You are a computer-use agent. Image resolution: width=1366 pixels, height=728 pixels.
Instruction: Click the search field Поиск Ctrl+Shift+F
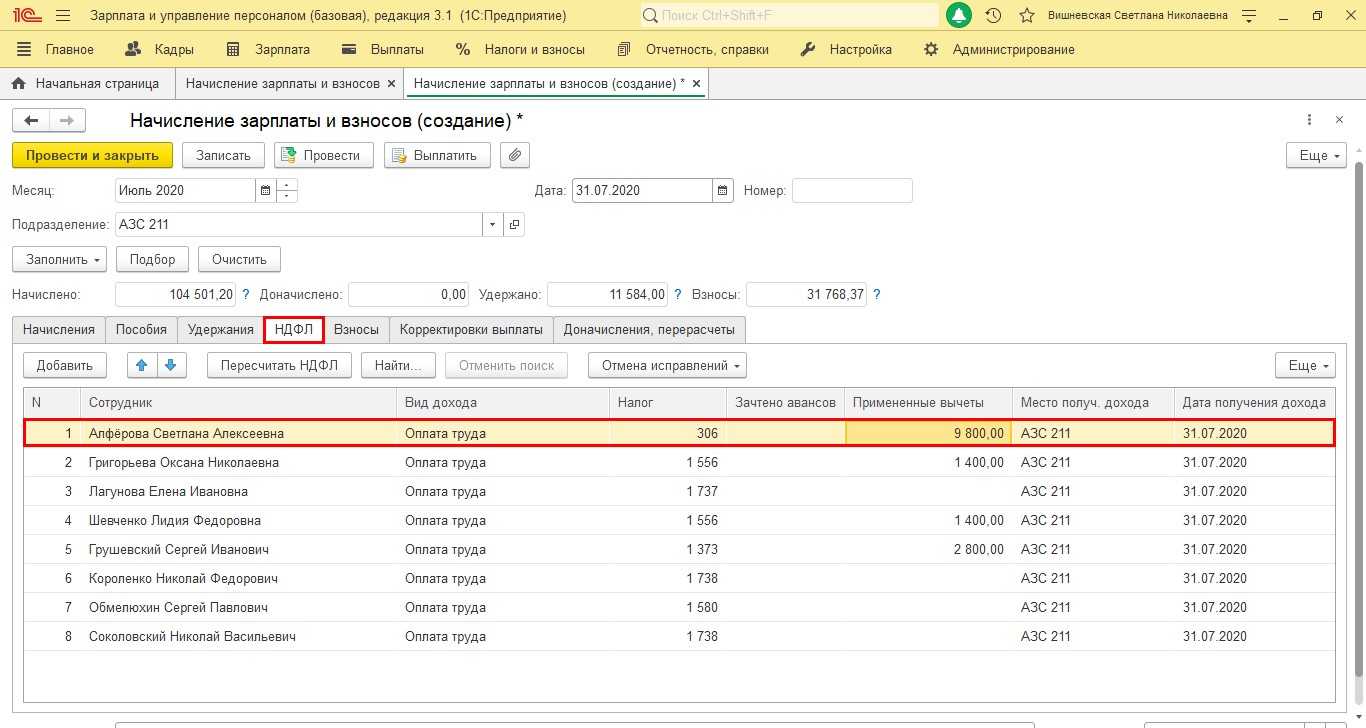click(x=788, y=16)
